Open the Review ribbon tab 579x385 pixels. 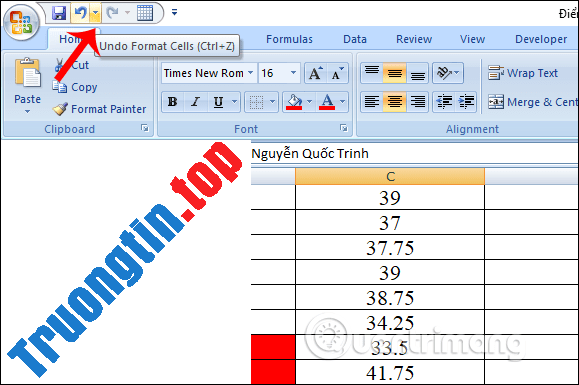coord(414,39)
